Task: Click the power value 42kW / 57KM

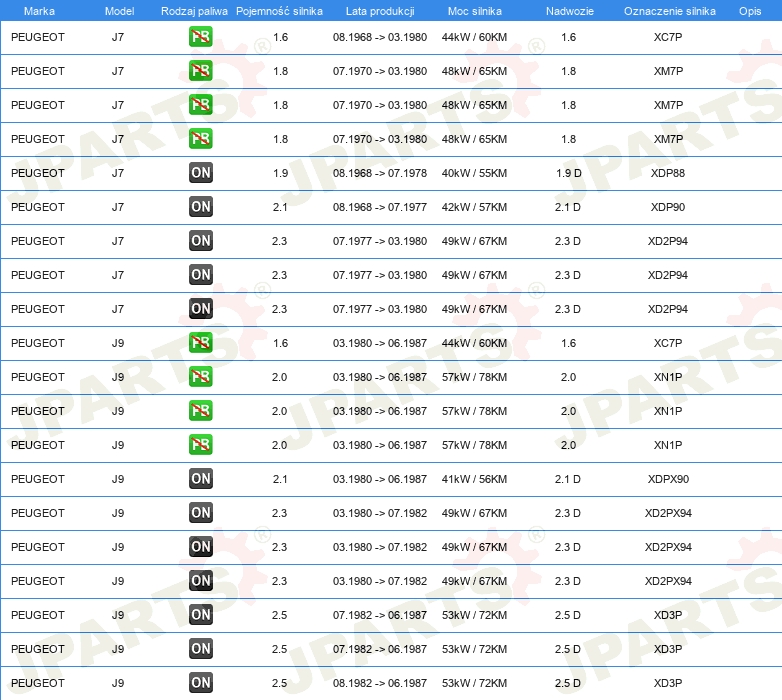Action: point(474,207)
